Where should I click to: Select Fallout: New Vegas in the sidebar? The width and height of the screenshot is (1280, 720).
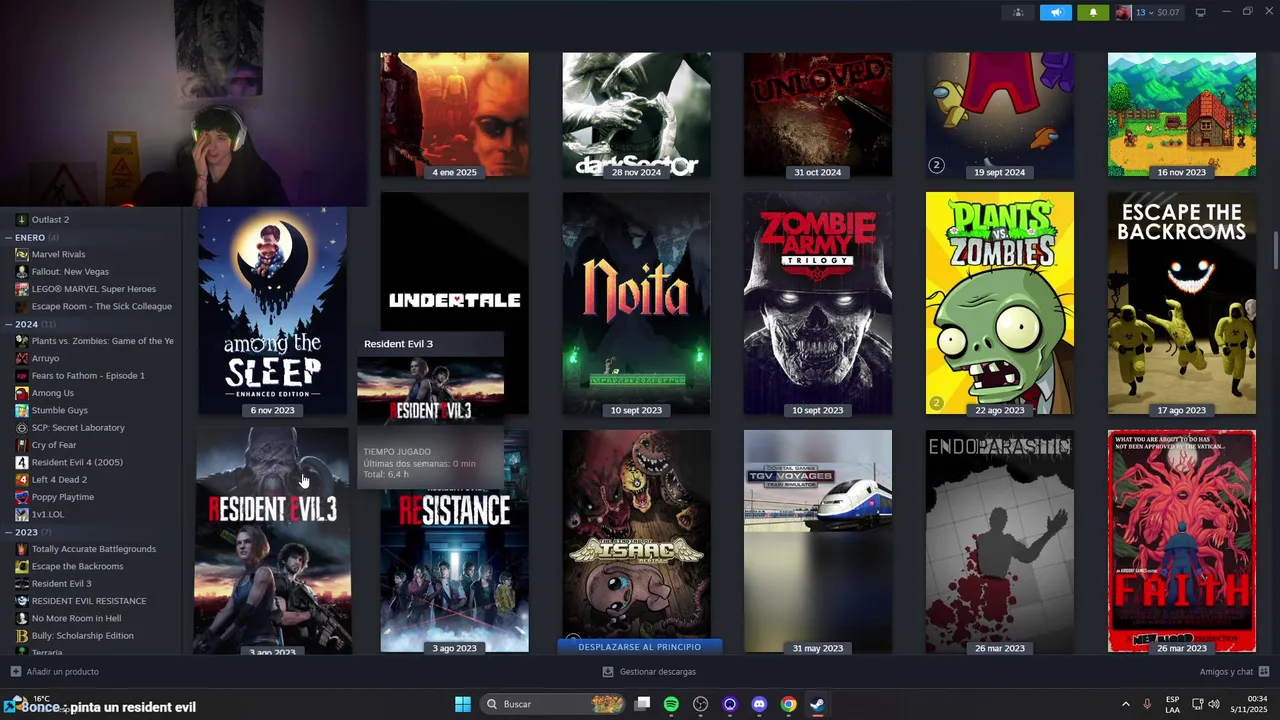70,271
